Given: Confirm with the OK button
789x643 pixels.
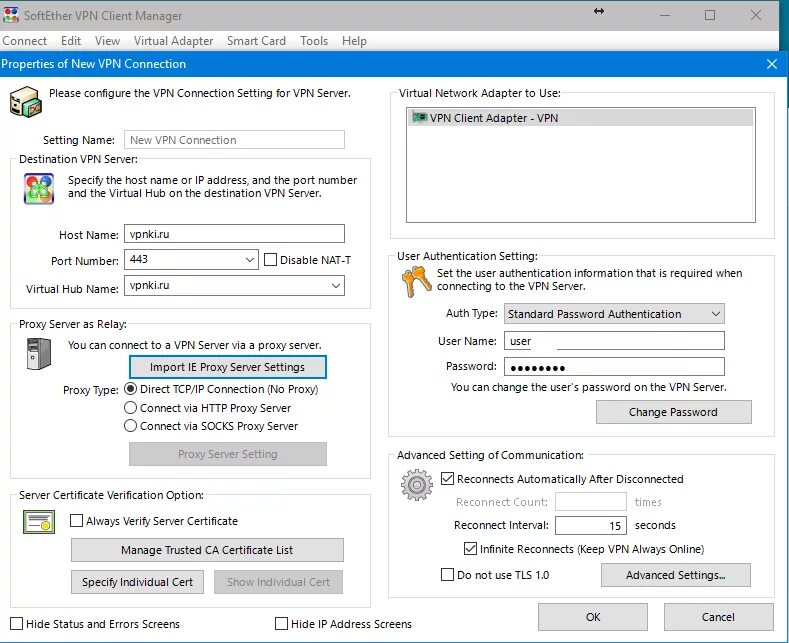Looking at the screenshot, I should [593, 617].
